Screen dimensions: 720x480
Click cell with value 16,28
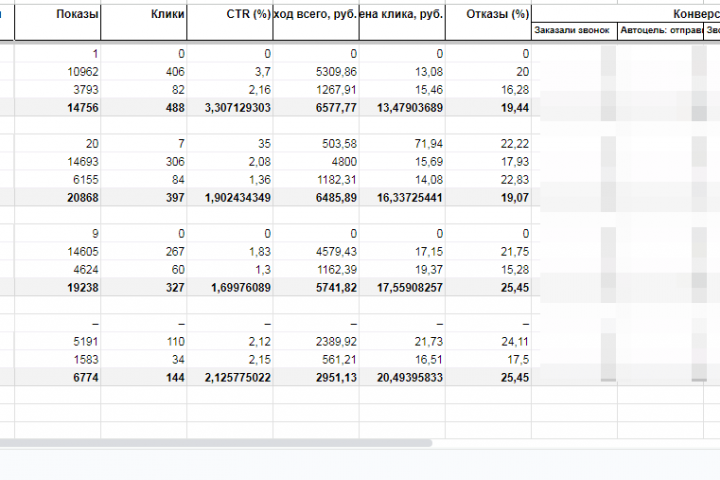click(x=489, y=90)
